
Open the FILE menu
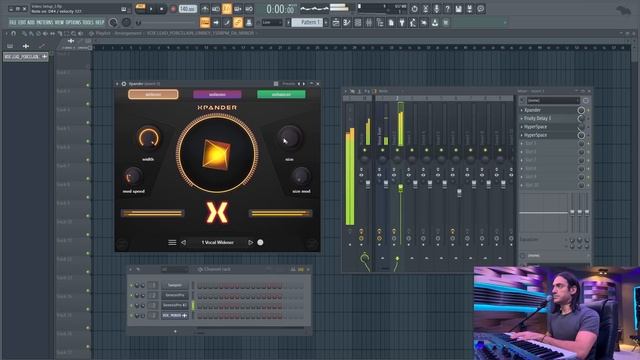pos(13,22)
